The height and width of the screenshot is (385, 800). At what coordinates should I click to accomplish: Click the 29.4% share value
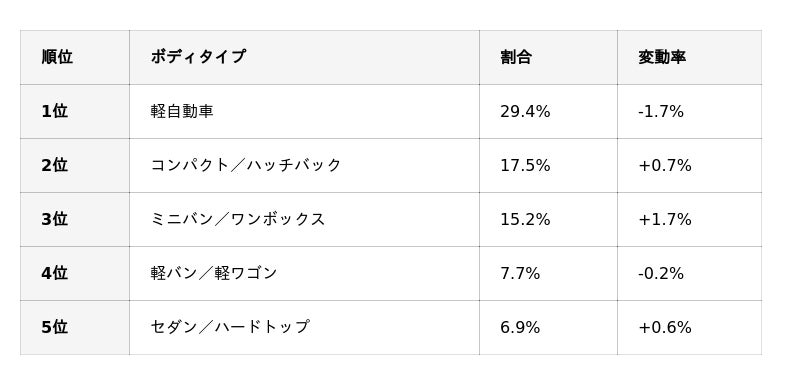pos(525,111)
